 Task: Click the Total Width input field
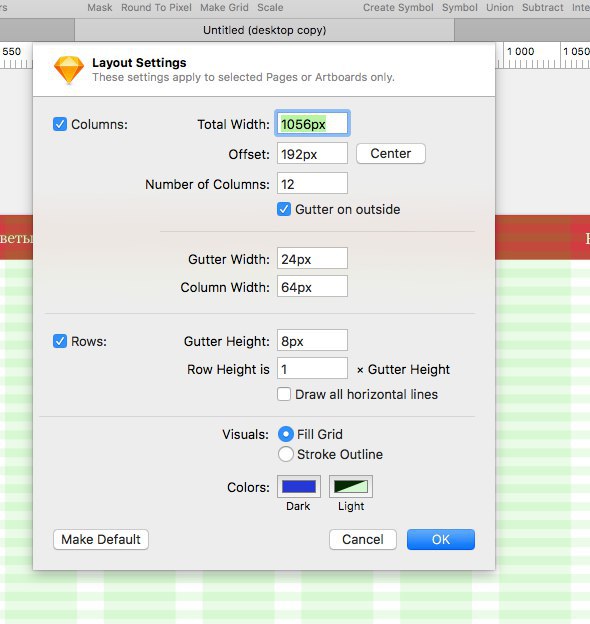312,124
